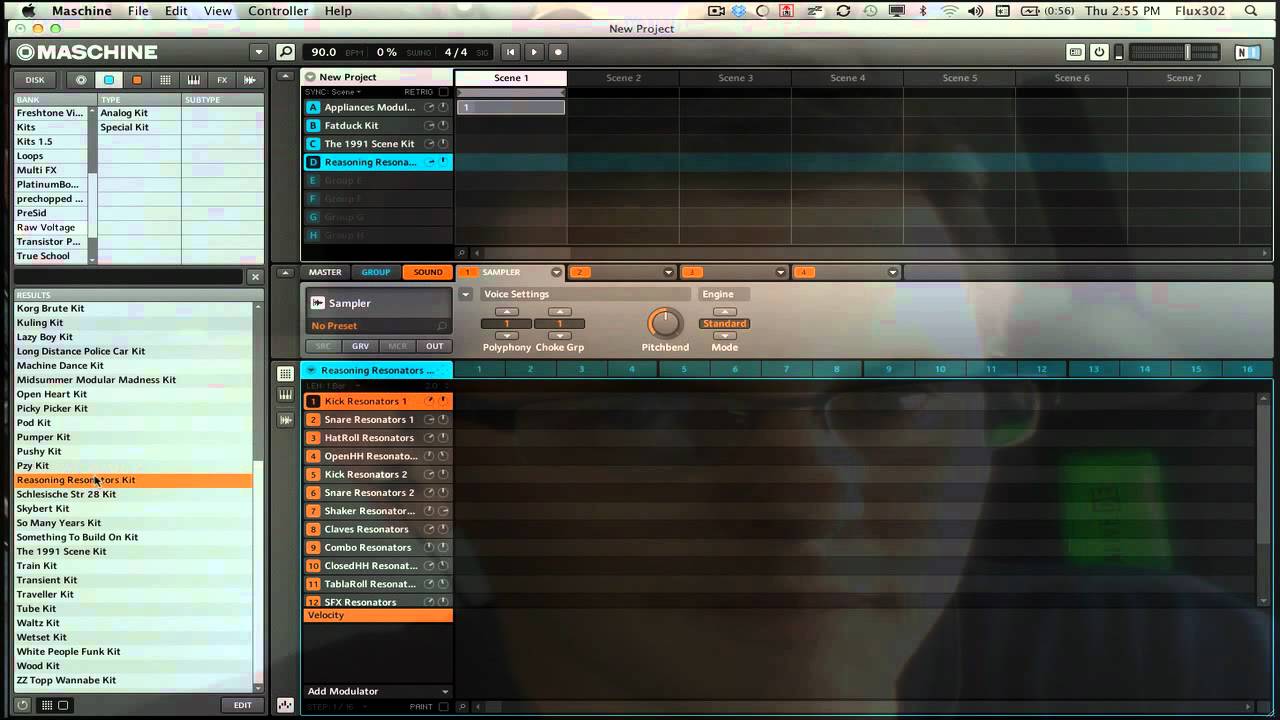The width and height of the screenshot is (1280, 720).
Task: Switch to sample waveform view in pattern editor
Action: point(285,419)
